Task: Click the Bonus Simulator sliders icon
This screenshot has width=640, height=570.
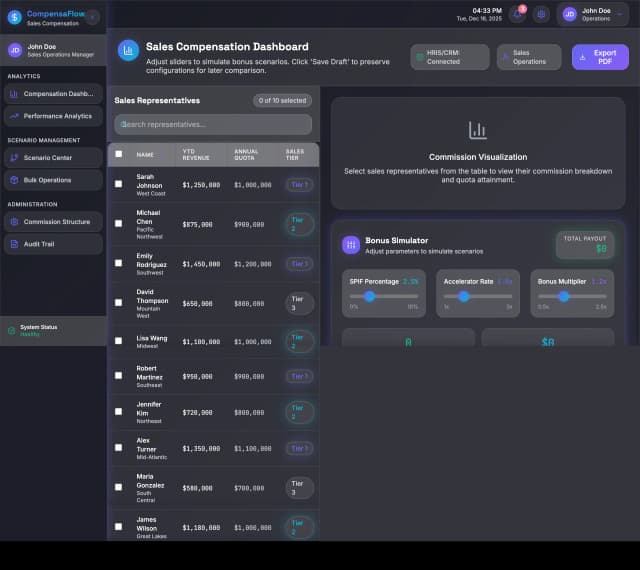Action: tap(351, 245)
